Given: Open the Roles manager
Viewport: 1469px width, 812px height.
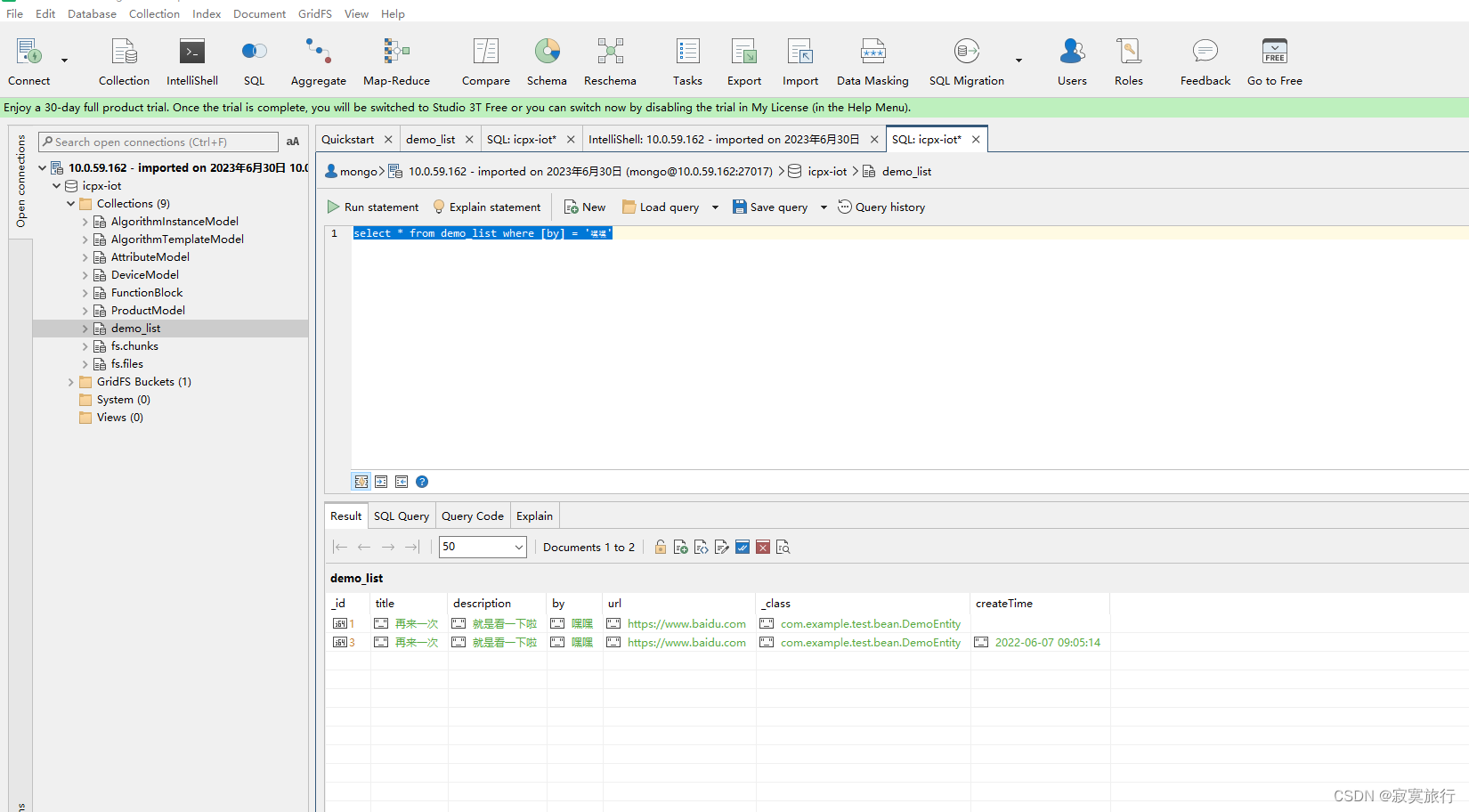Looking at the screenshot, I should 1129,61.
